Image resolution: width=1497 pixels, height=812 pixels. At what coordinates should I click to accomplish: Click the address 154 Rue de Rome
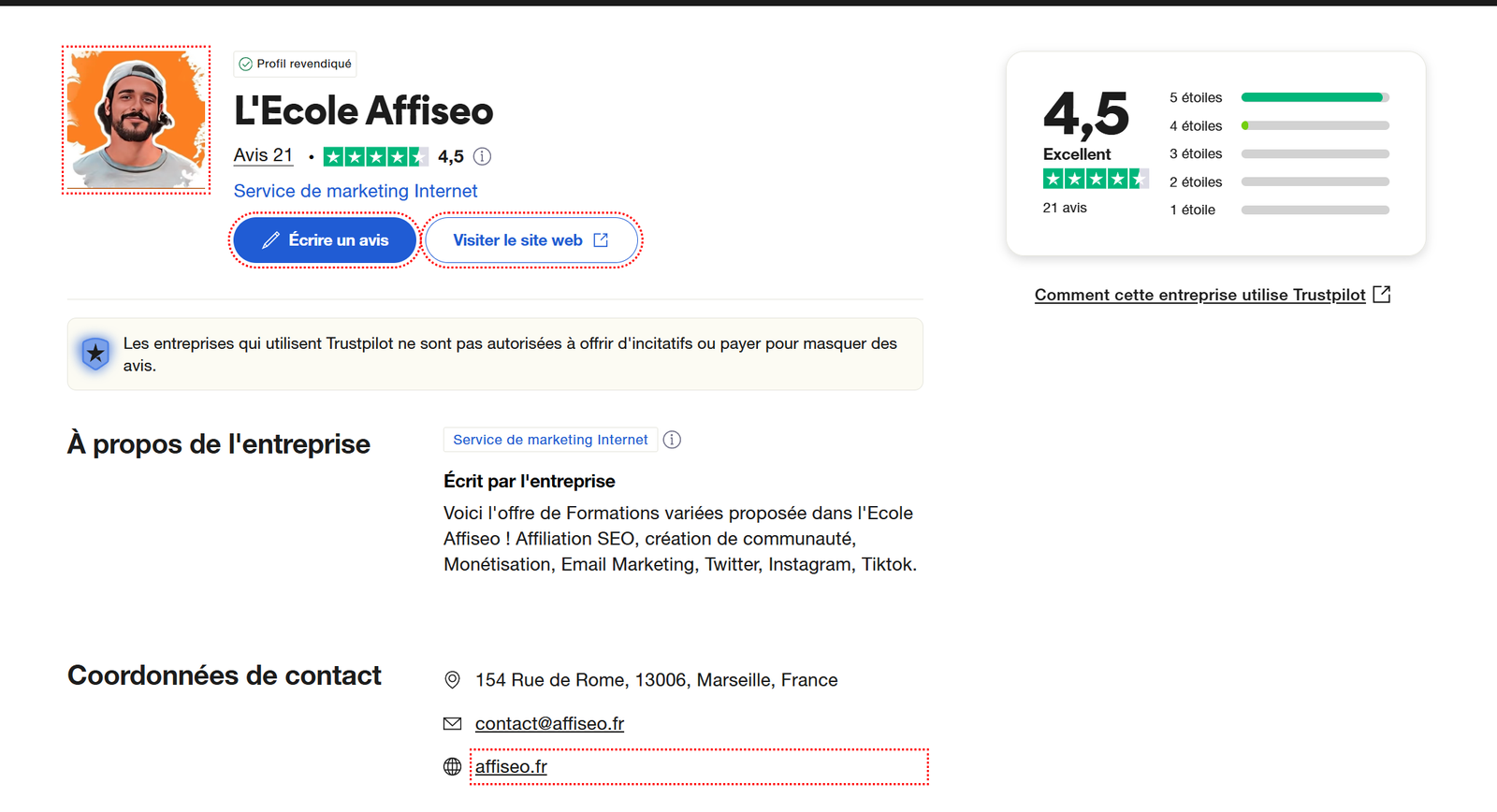656,680
